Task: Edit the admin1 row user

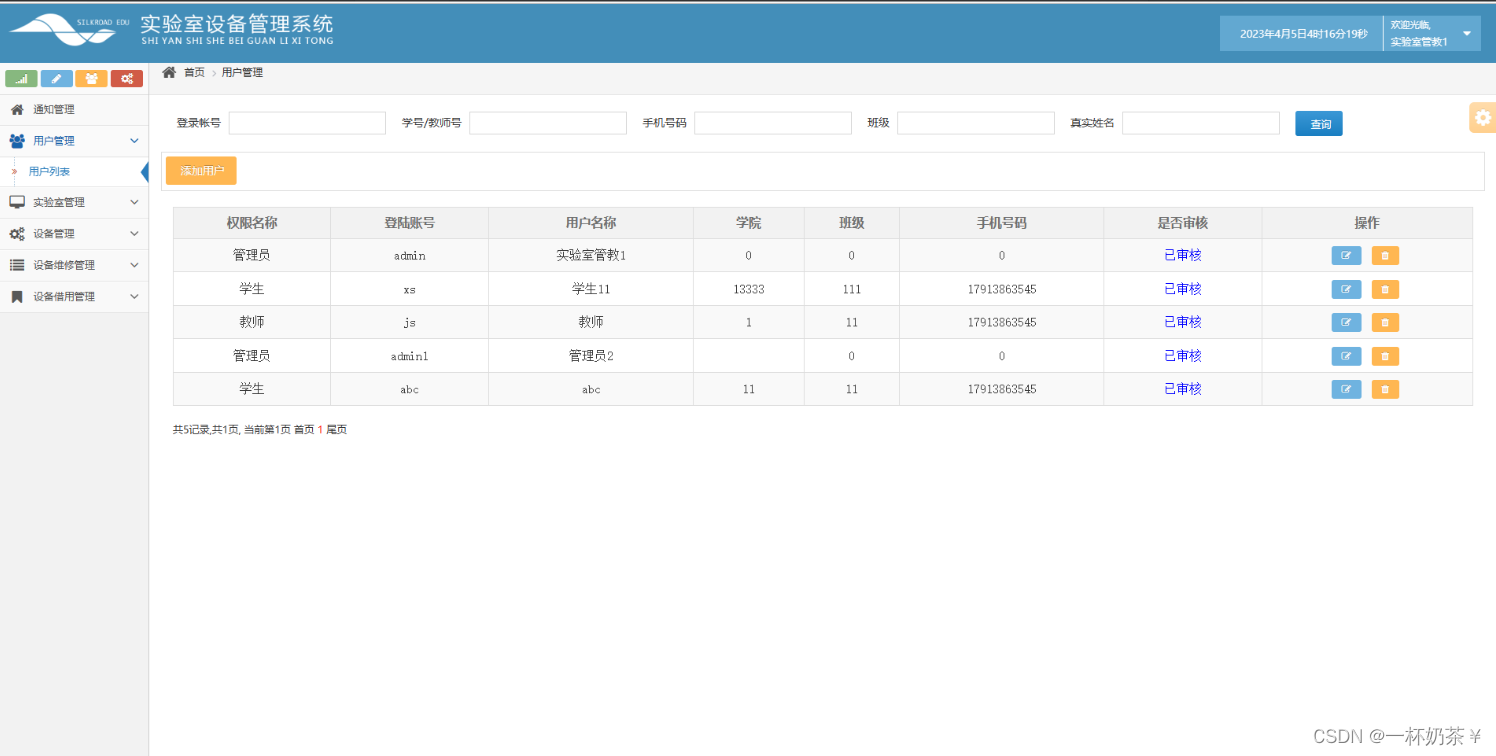Action: (x=1346, y=356)
